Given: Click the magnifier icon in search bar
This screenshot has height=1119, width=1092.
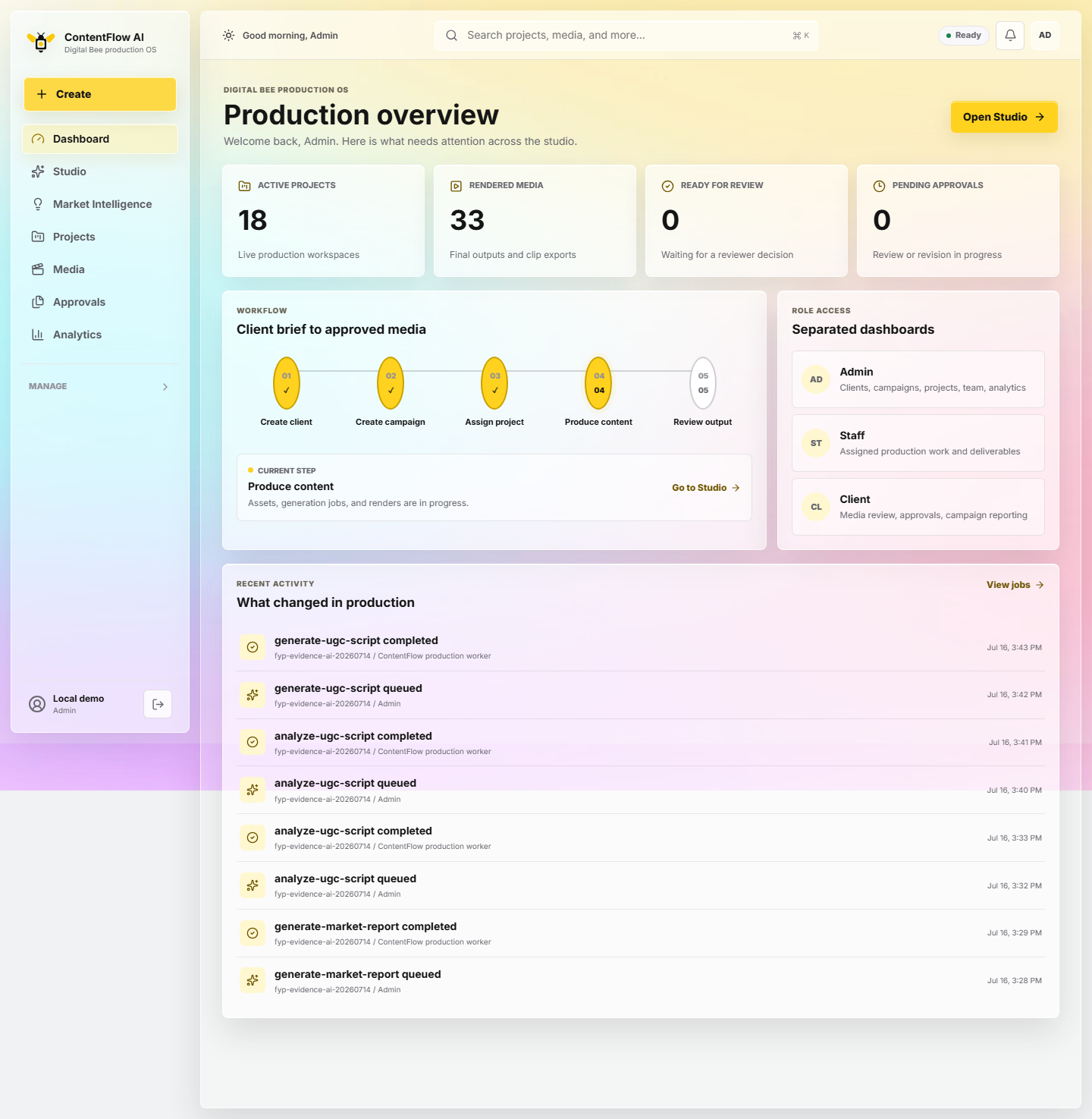Looking at the screenshot, I should [x=451, y=35].
